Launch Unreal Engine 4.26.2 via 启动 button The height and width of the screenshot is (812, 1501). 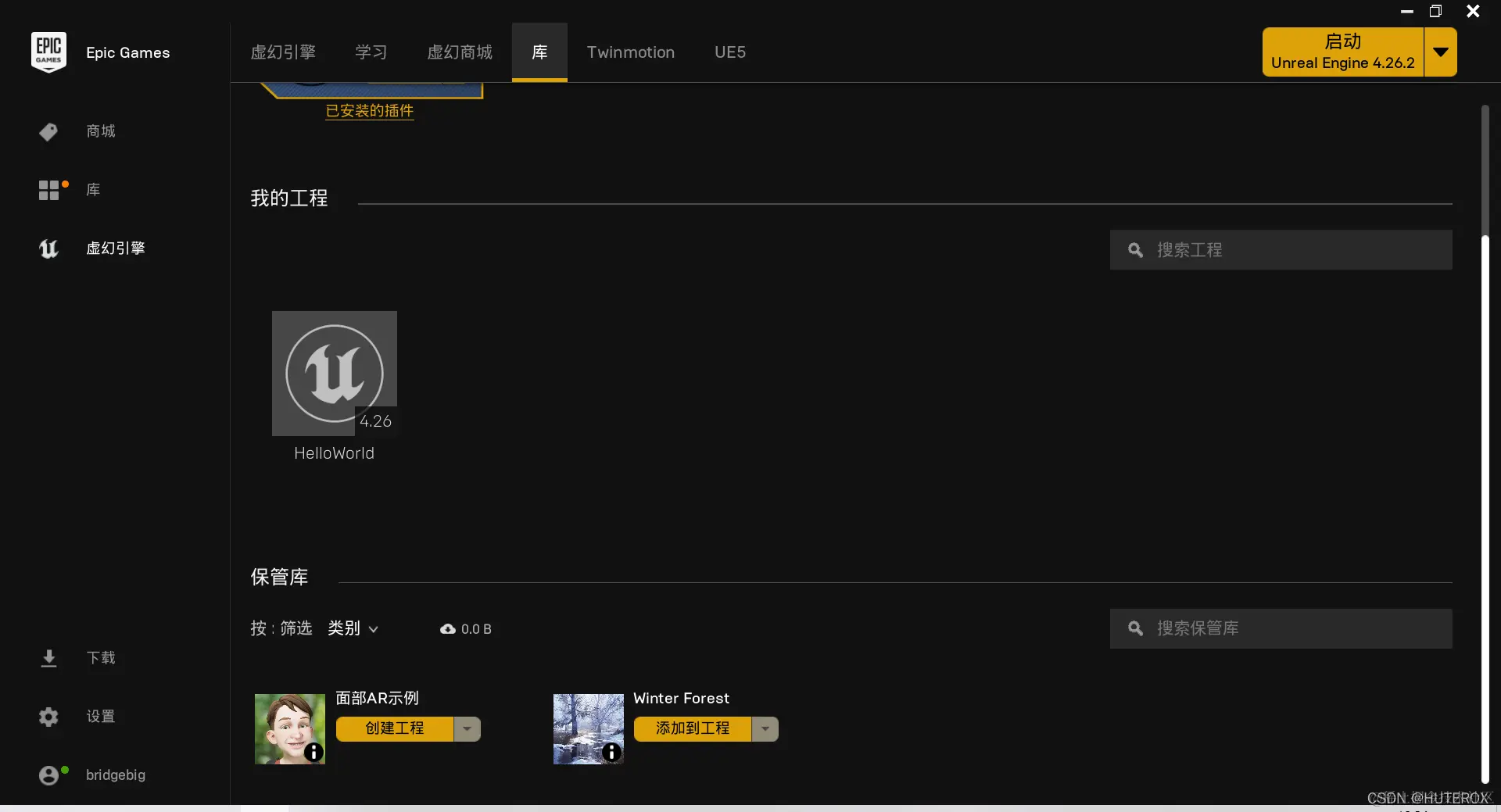pos(1343,52)
